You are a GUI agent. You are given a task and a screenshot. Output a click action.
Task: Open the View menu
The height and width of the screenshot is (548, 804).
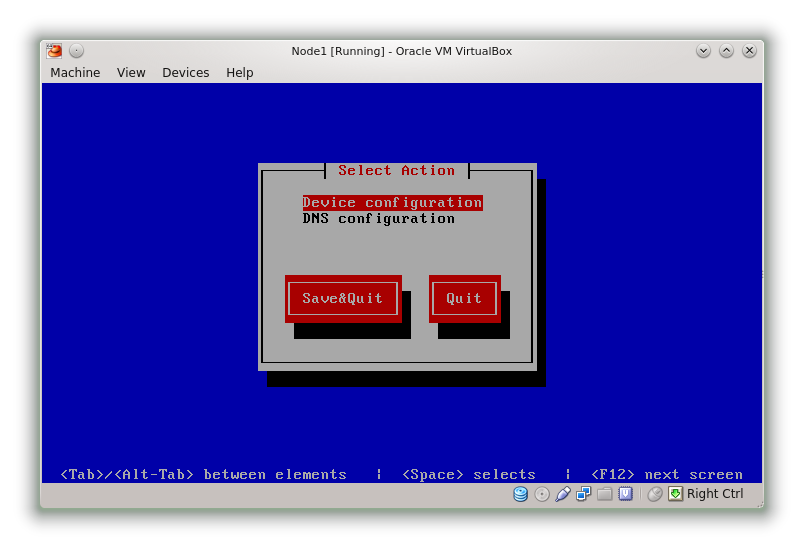coord(131,73)
